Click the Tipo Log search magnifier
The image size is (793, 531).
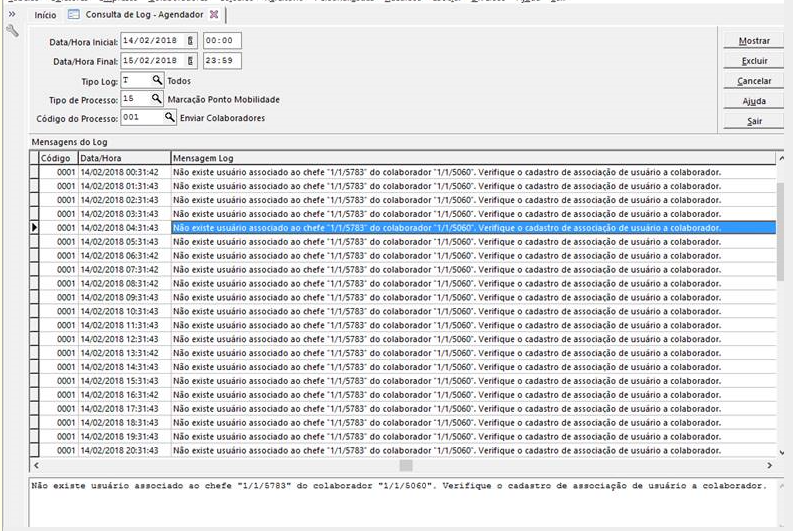[157, 80]
